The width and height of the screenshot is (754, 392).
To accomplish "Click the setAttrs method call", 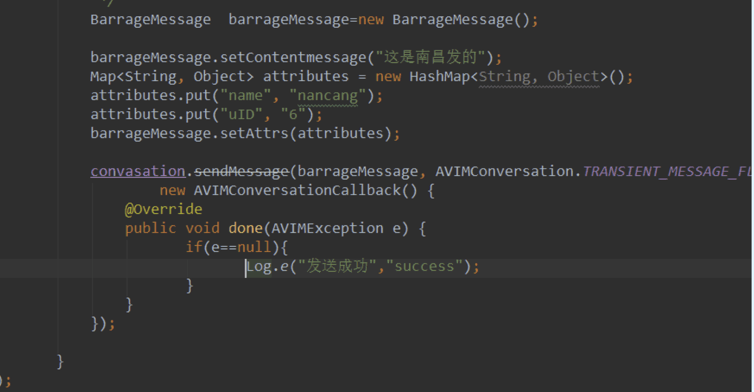I will pyautogui.click(x=254, y=133).
